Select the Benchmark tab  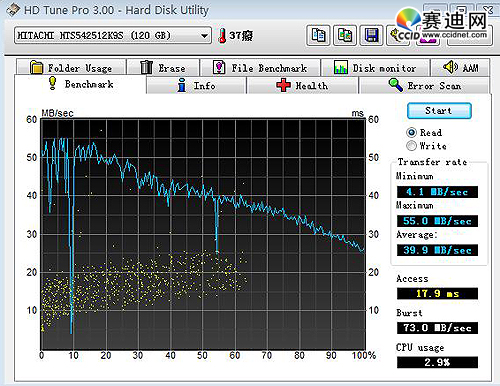(x=80, y=84)
